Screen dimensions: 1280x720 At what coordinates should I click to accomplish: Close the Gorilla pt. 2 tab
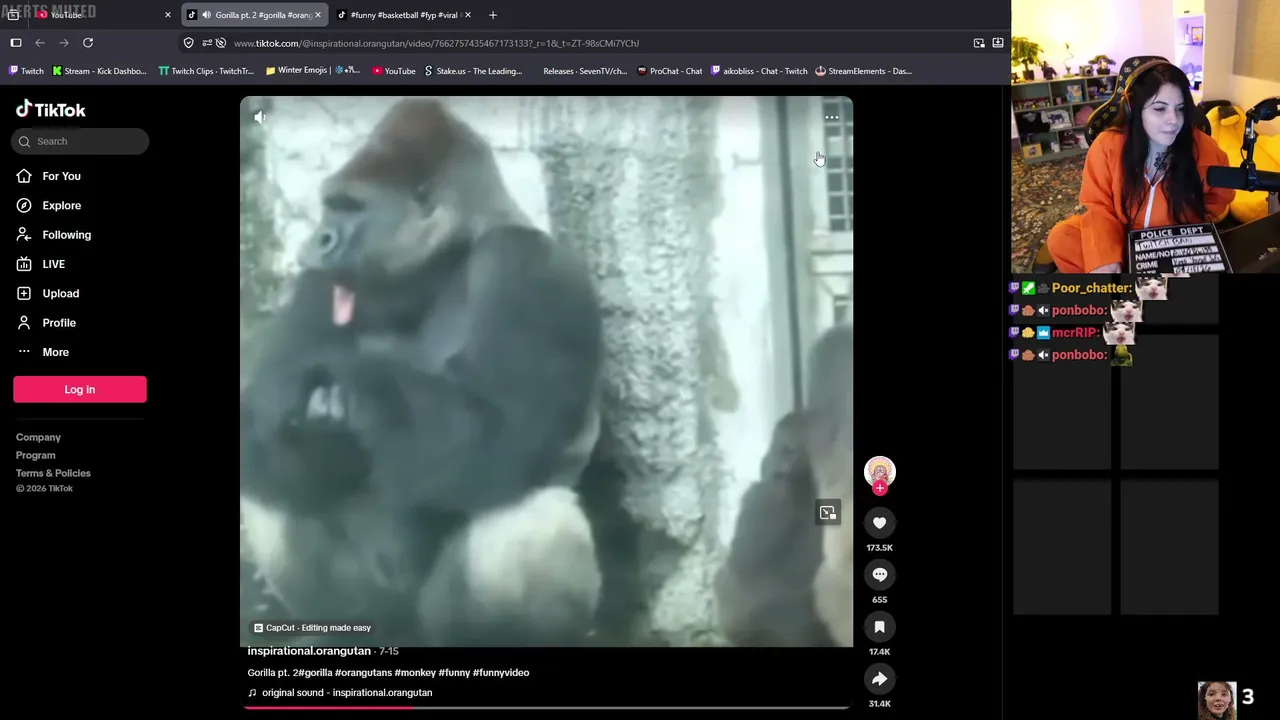tap(318, 15)
